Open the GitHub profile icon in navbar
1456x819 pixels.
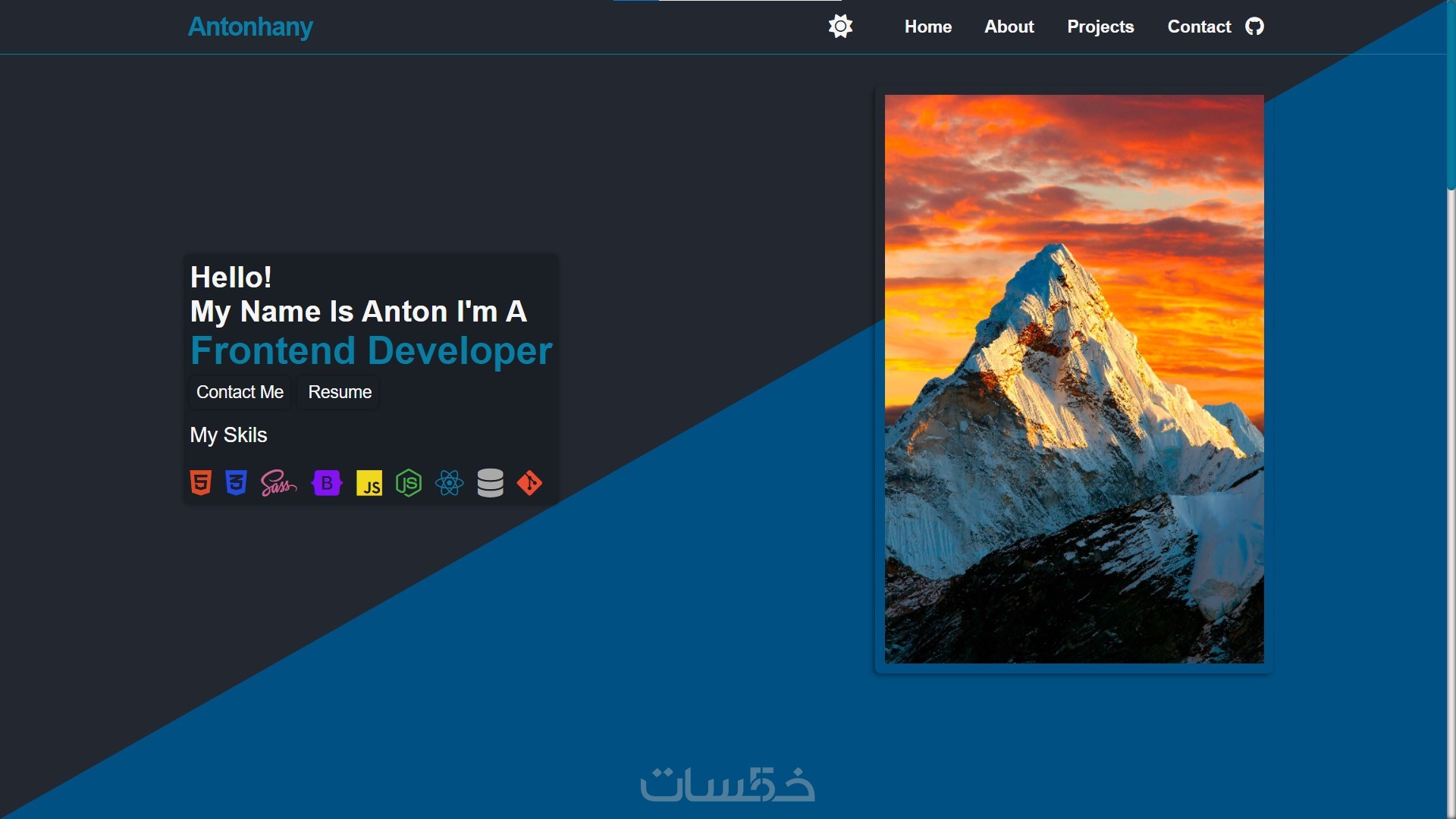click(1254, 27)
